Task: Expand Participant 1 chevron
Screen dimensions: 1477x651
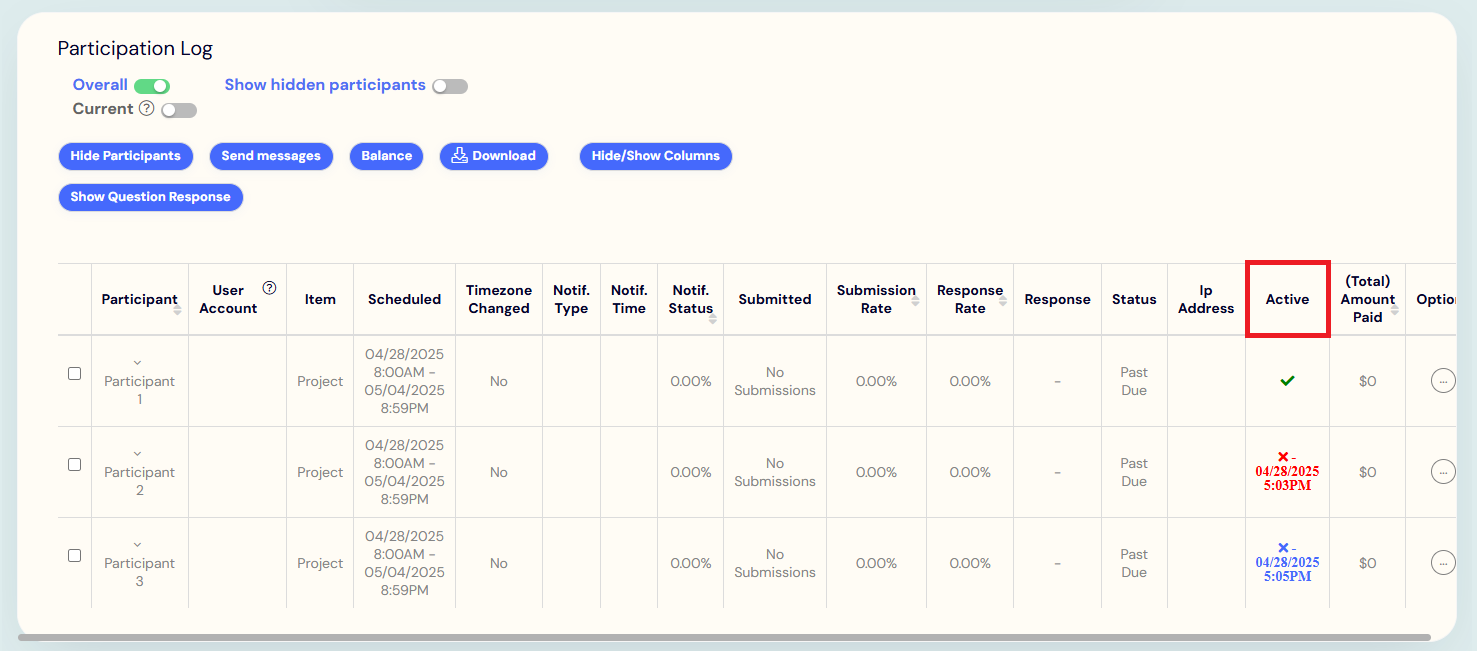Action: [x=138, y=363]
